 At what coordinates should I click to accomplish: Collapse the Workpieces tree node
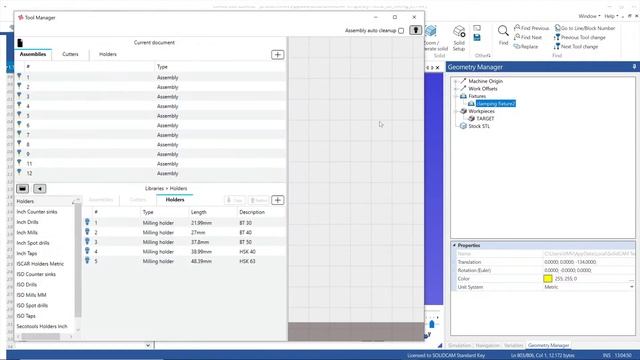tap(456, 111)
